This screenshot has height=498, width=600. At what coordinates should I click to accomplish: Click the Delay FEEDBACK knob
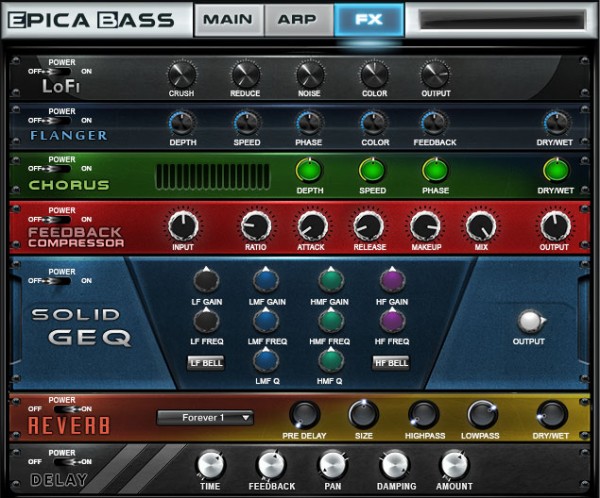pos(271,465)
